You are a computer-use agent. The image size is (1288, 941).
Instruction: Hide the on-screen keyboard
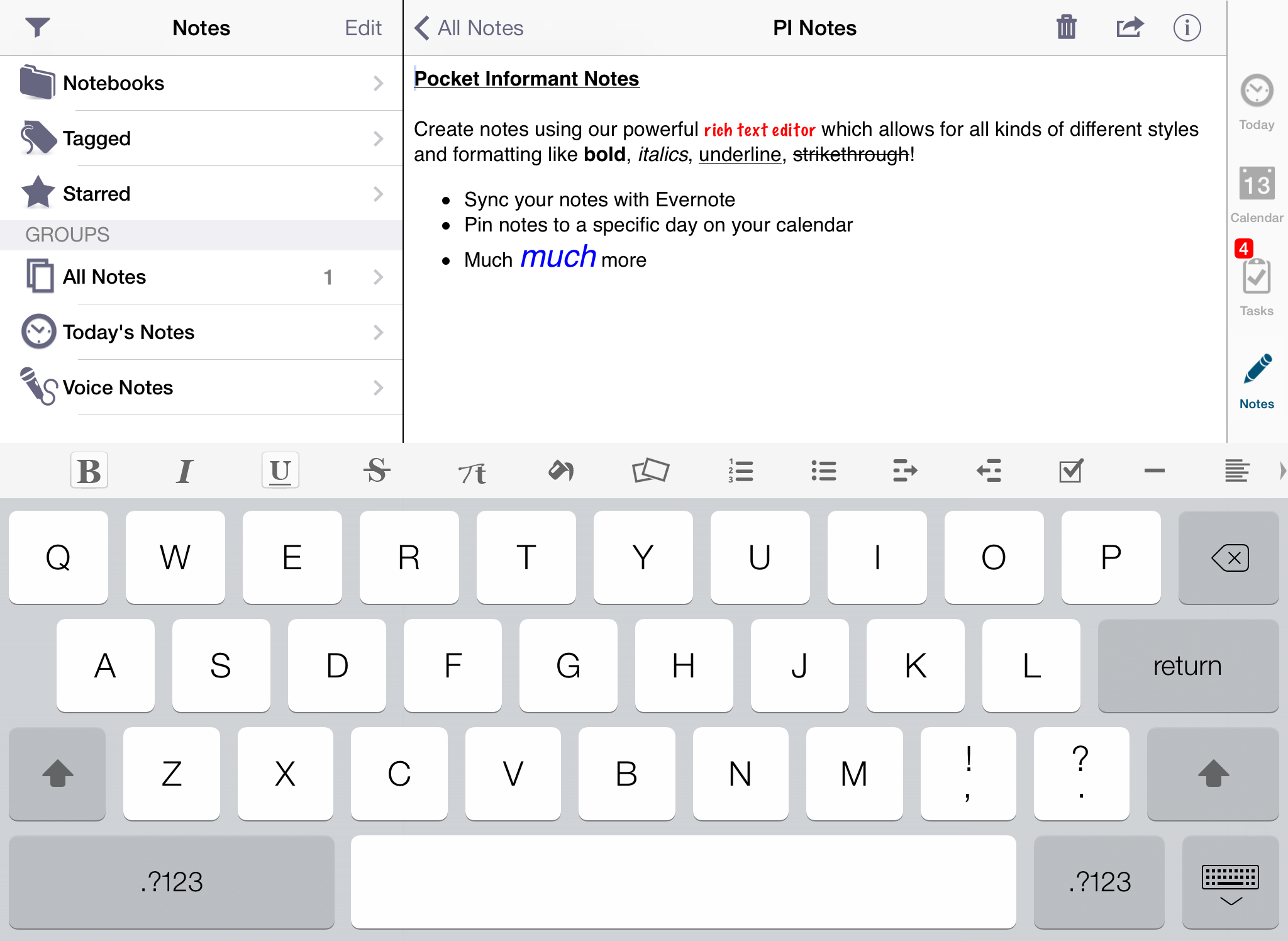[1230, 882]
